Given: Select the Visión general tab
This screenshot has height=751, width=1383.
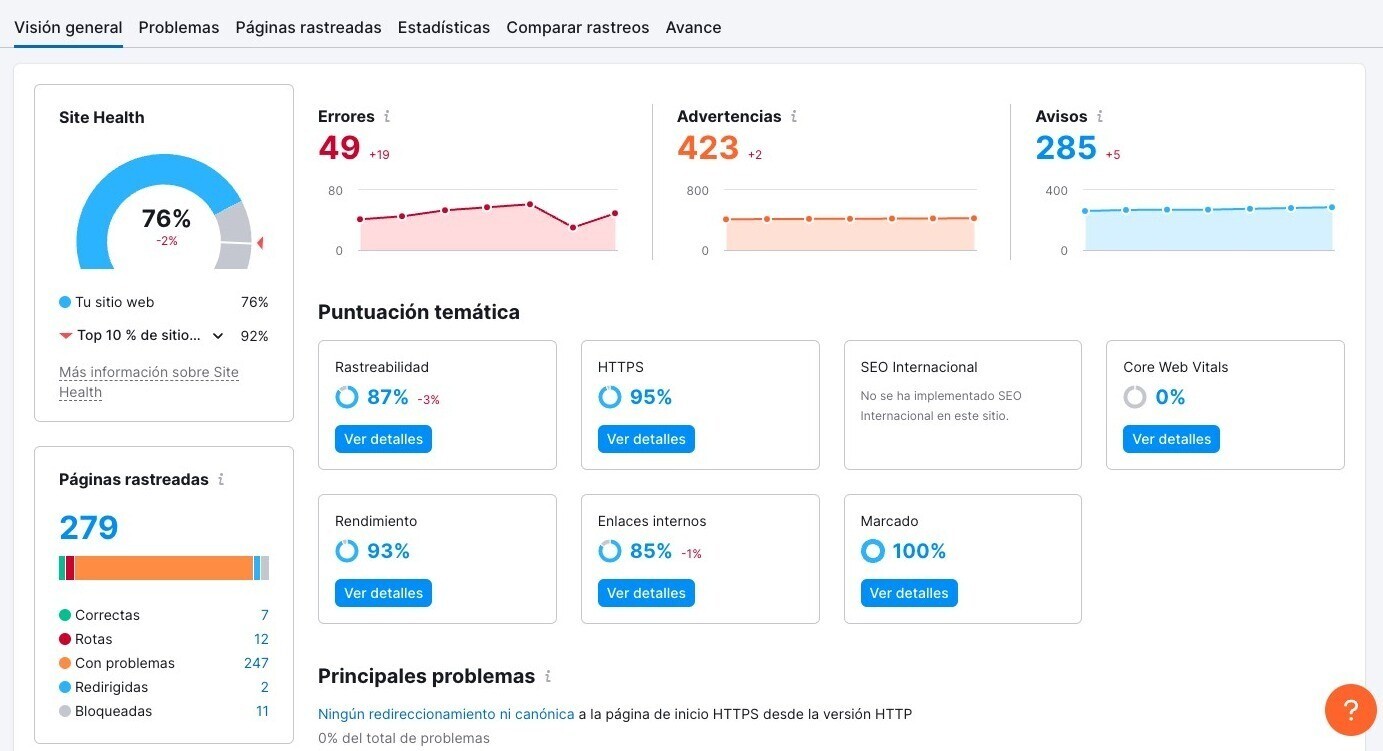Looking at the screenshot, I should (x=68, y=28).
